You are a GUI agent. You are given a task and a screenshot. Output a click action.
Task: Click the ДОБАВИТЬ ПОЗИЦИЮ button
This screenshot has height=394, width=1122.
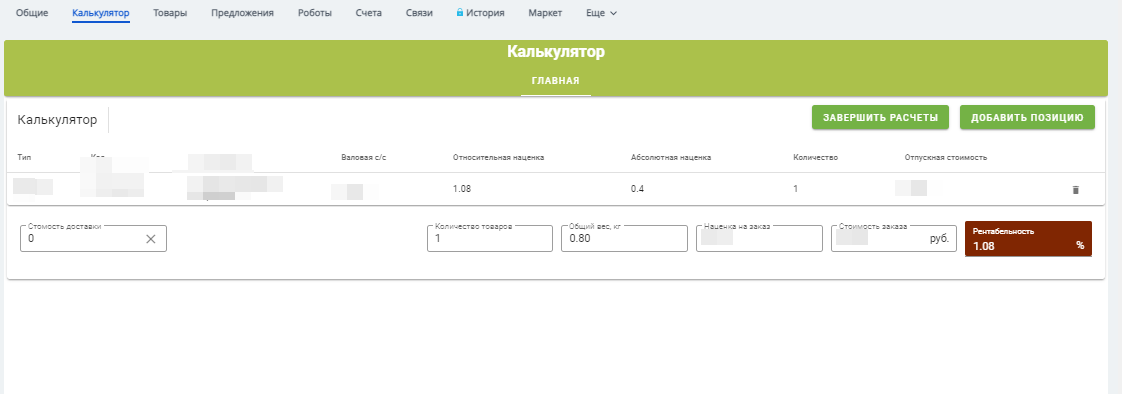(x=1028, y=117)
